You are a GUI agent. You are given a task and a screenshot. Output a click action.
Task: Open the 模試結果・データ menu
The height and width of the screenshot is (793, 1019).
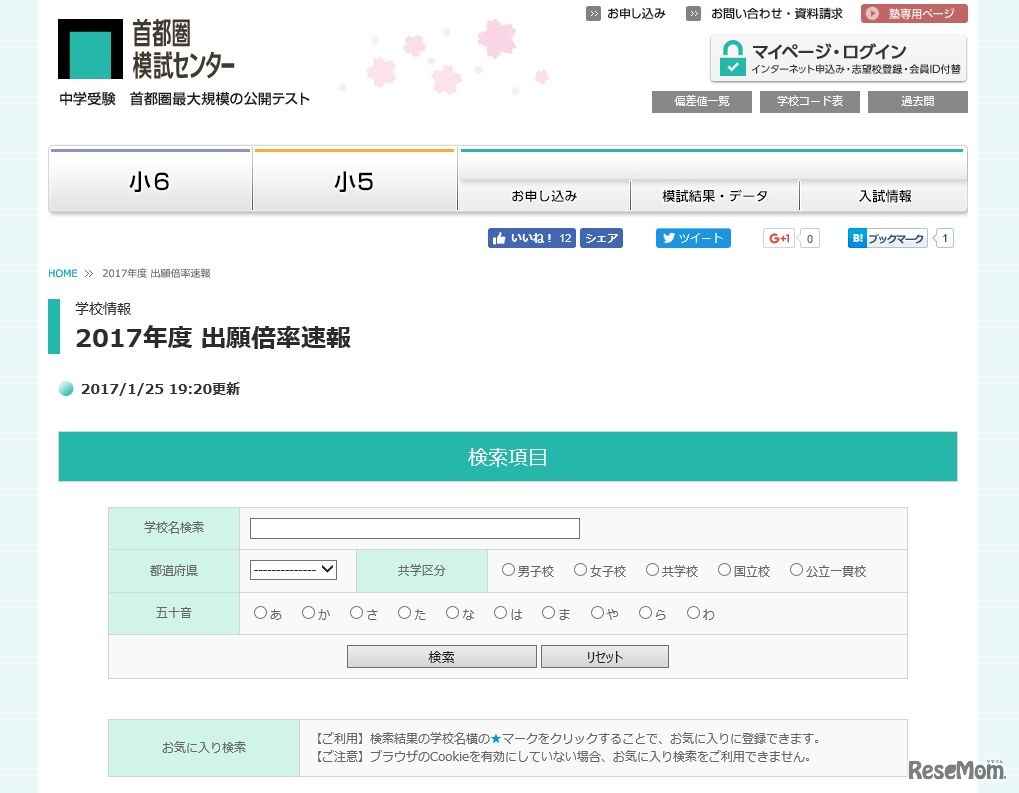(x=715, y=196)
